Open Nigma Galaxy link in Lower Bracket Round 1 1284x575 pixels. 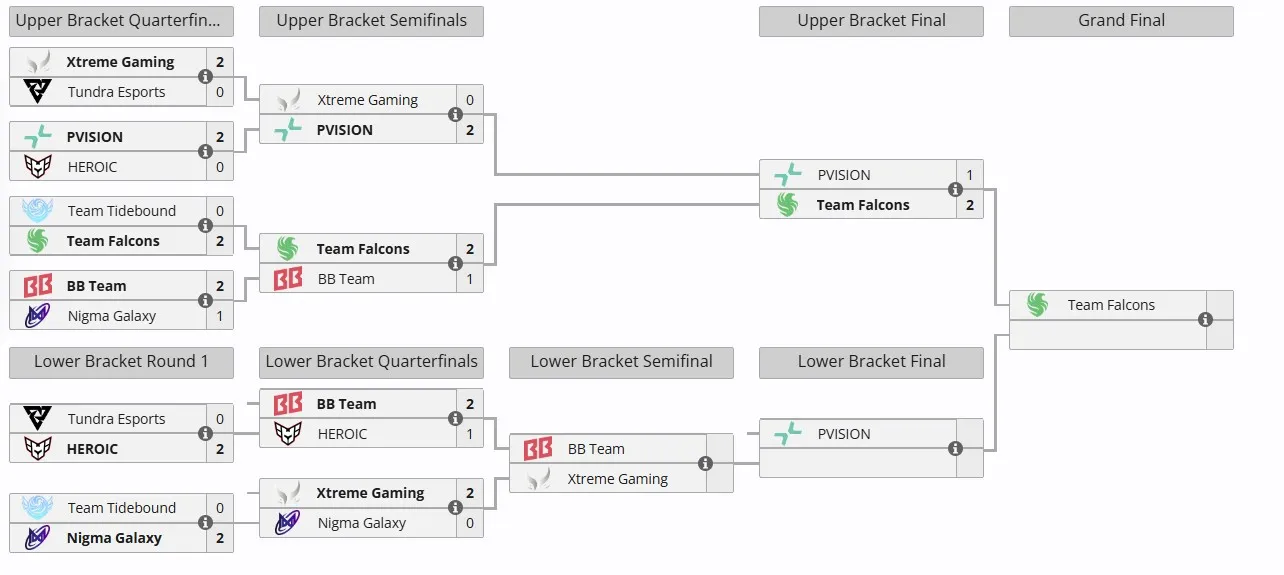(x=114, y=538)
